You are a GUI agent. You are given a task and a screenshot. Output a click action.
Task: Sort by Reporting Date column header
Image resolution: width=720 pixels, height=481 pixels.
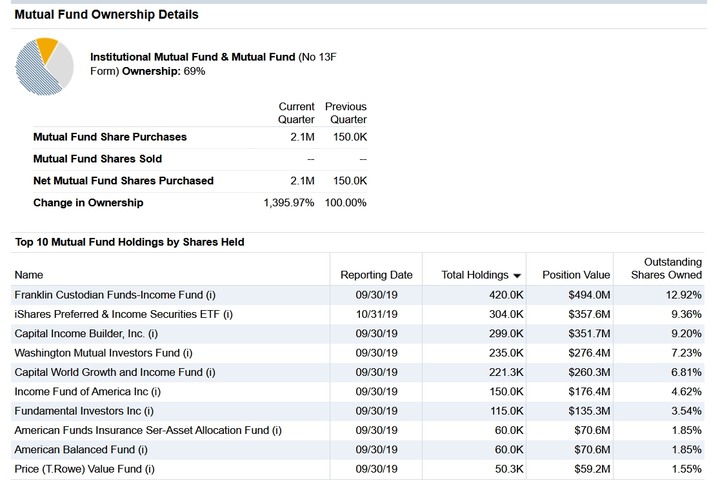point(376,275)
